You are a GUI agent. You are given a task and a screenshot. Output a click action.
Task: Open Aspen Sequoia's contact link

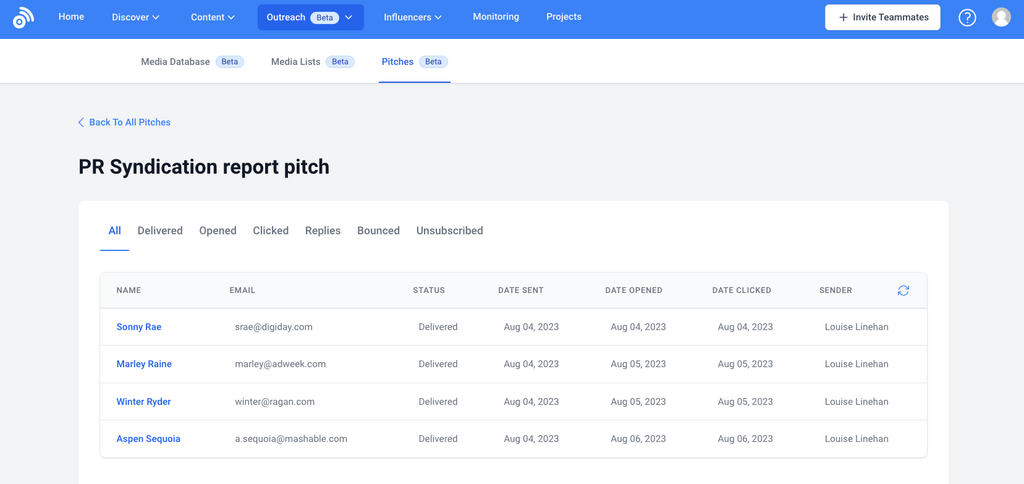pos(148,439)
